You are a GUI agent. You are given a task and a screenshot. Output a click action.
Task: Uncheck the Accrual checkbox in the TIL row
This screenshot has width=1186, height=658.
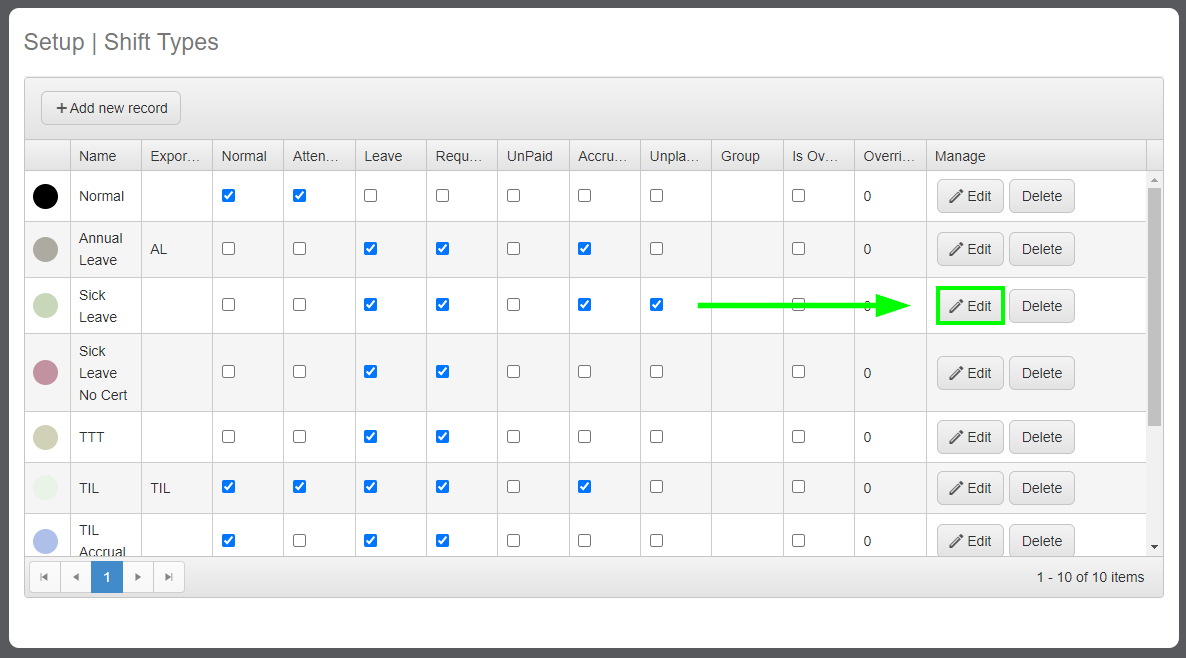point(584,487)
